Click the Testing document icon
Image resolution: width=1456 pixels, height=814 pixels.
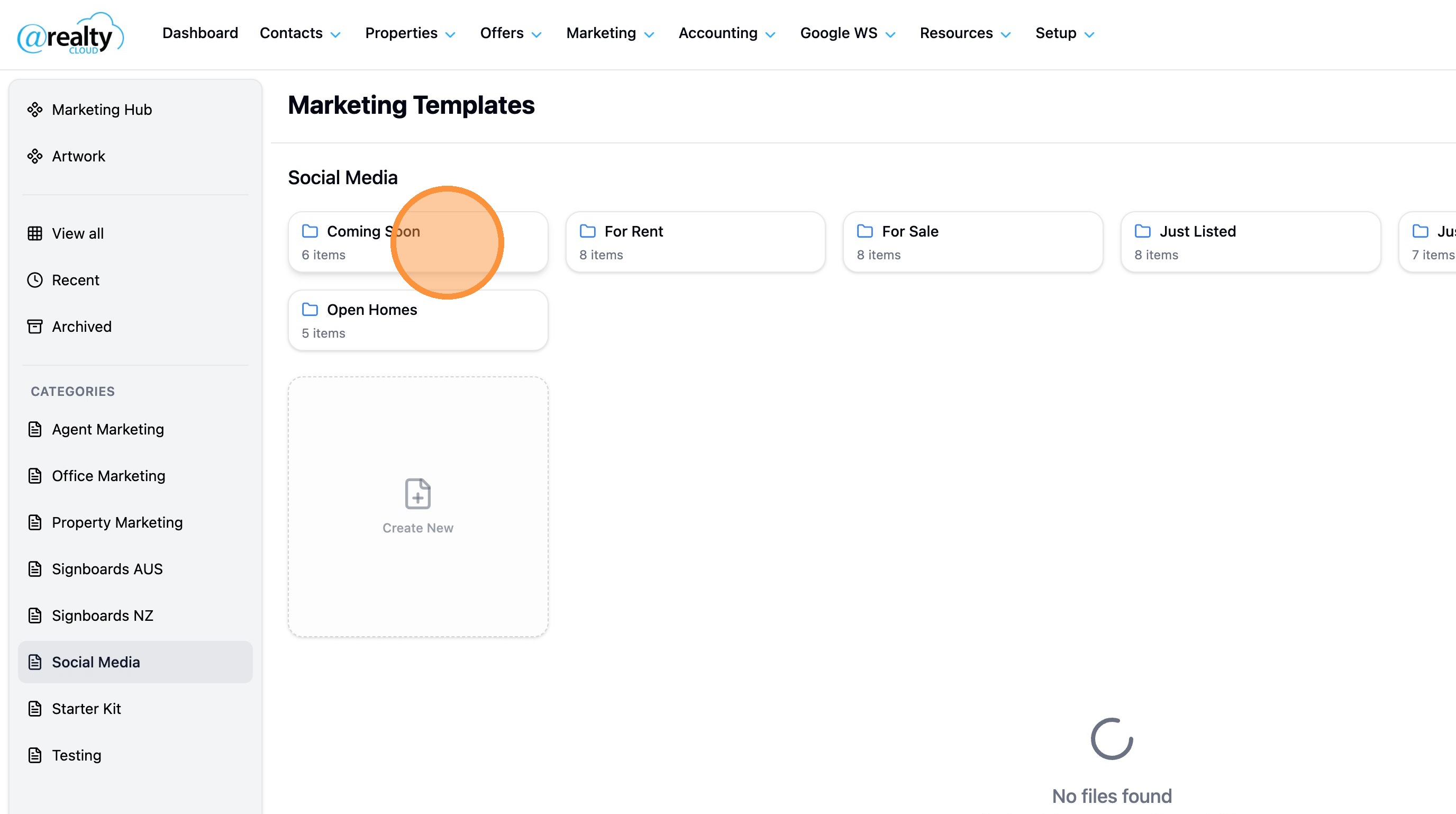[35, 755]
